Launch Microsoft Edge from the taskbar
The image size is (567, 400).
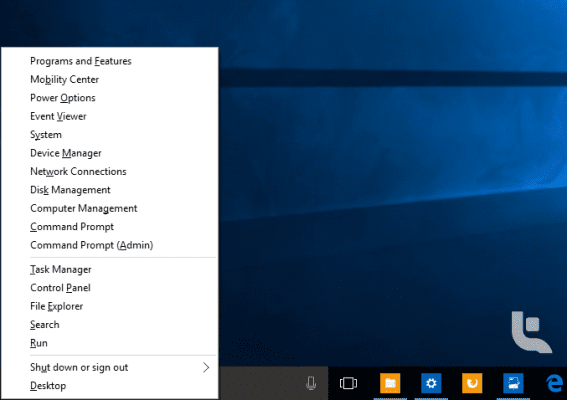[x=554, y=383]
